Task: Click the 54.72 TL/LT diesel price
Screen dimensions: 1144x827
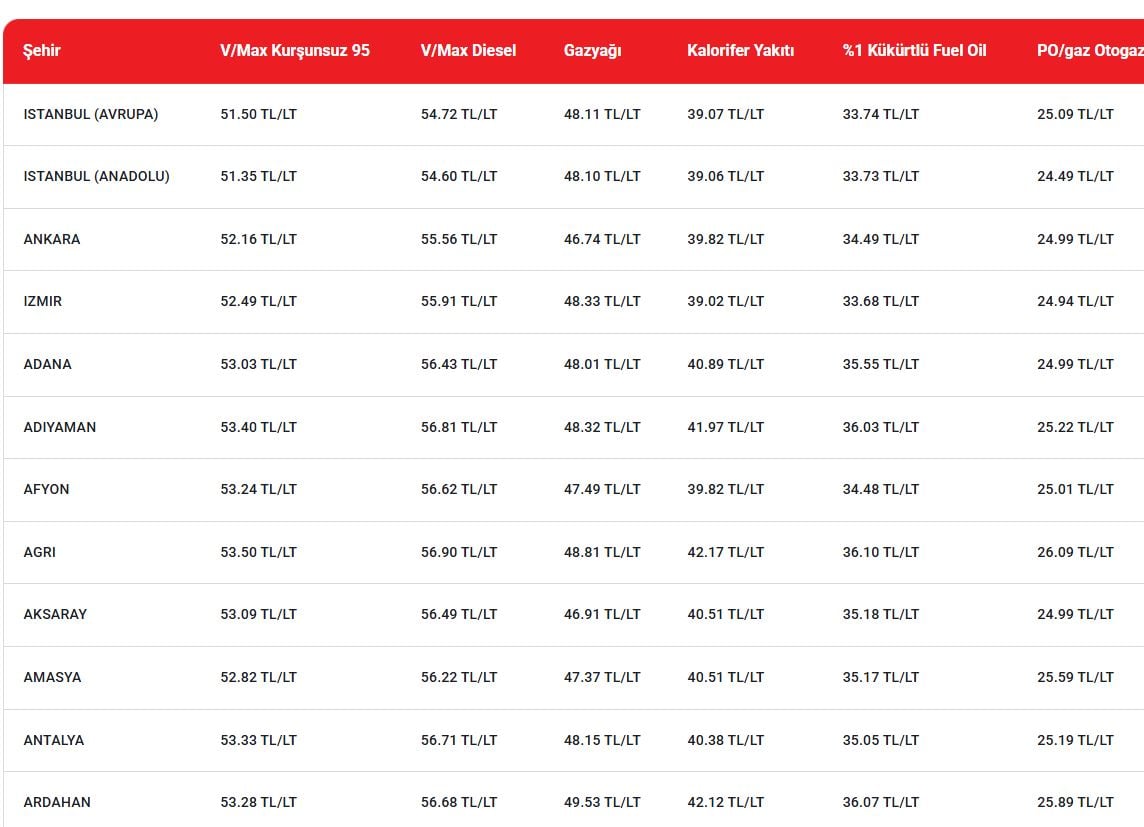Action: click(x=459, y=114)
